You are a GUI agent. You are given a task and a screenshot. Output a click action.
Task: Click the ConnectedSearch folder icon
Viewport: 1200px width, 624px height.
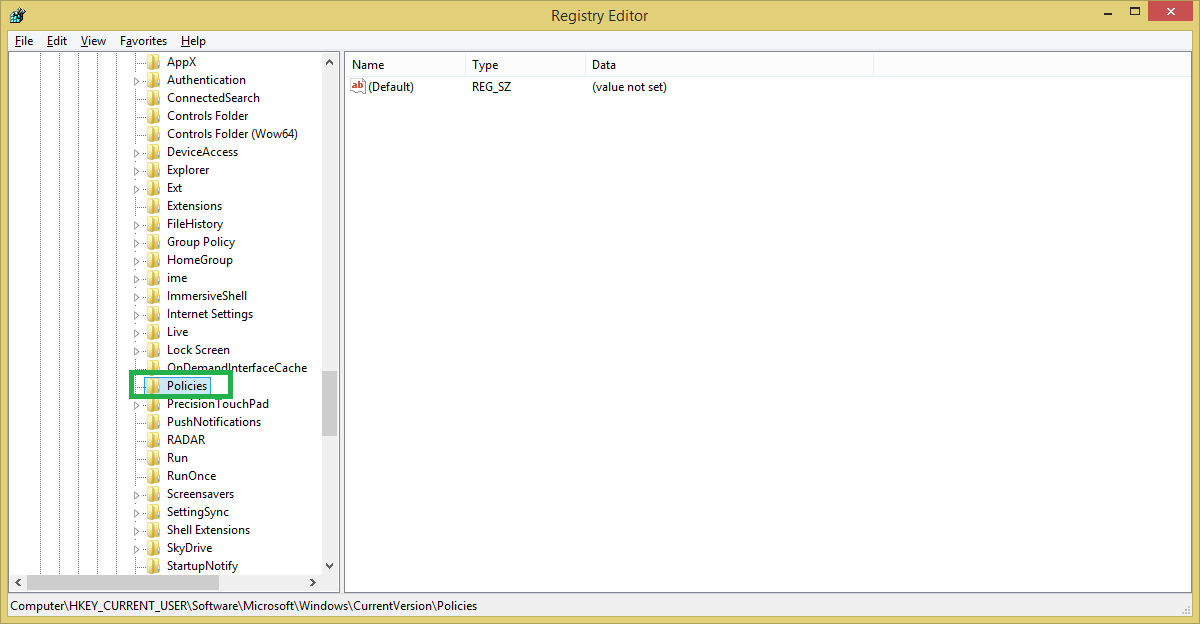[x=153, y=98]
